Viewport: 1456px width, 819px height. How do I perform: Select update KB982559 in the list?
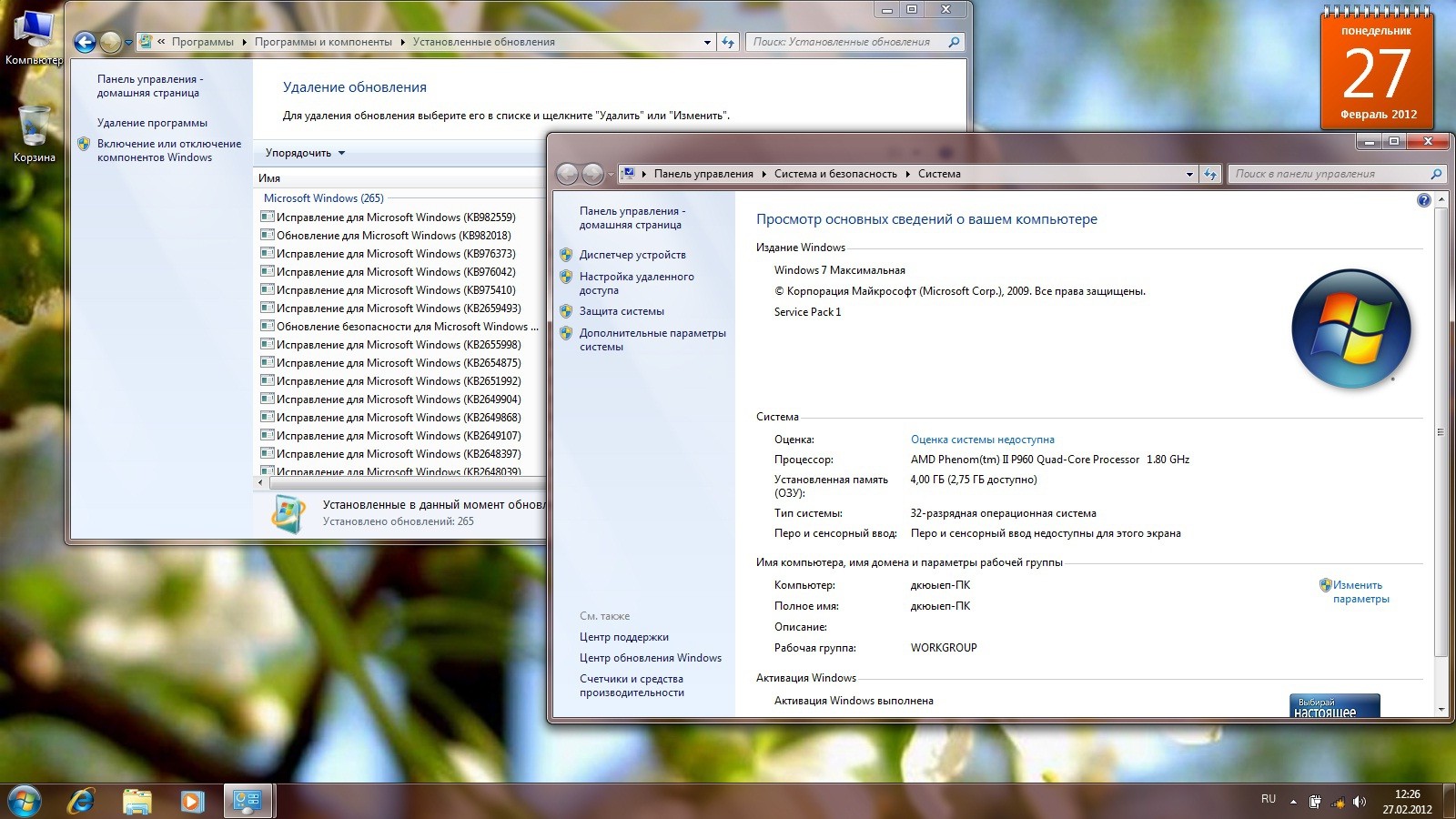[396, 217]
